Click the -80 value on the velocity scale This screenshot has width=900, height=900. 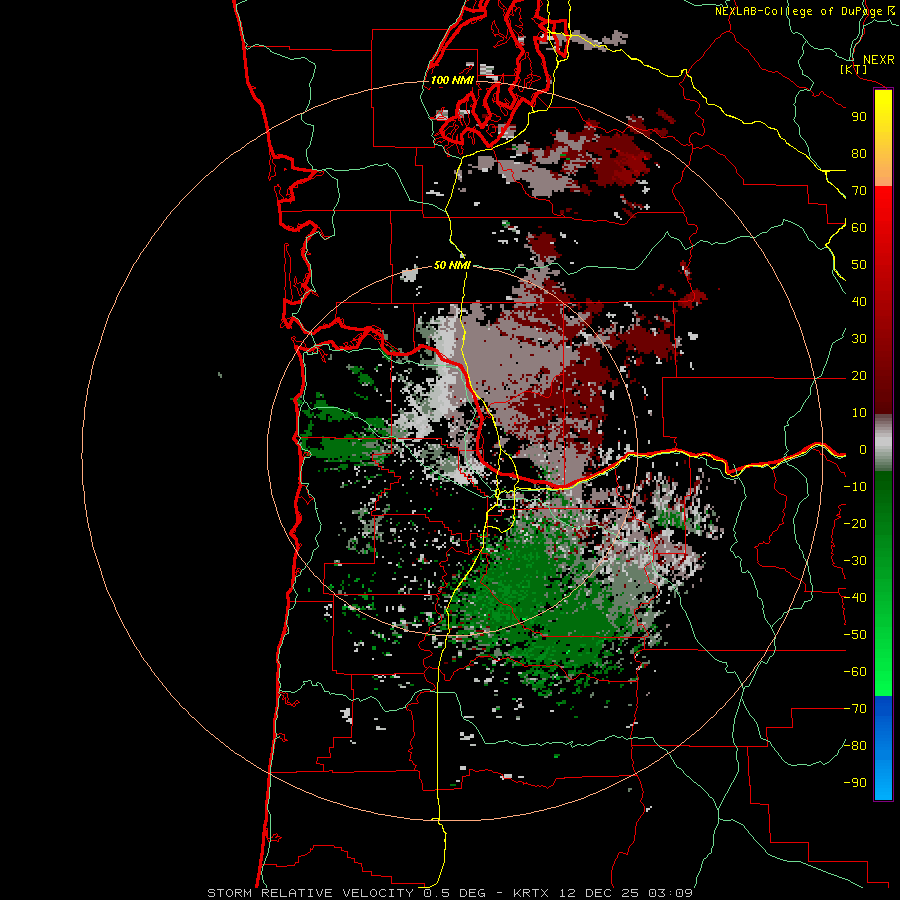[855, 746]
